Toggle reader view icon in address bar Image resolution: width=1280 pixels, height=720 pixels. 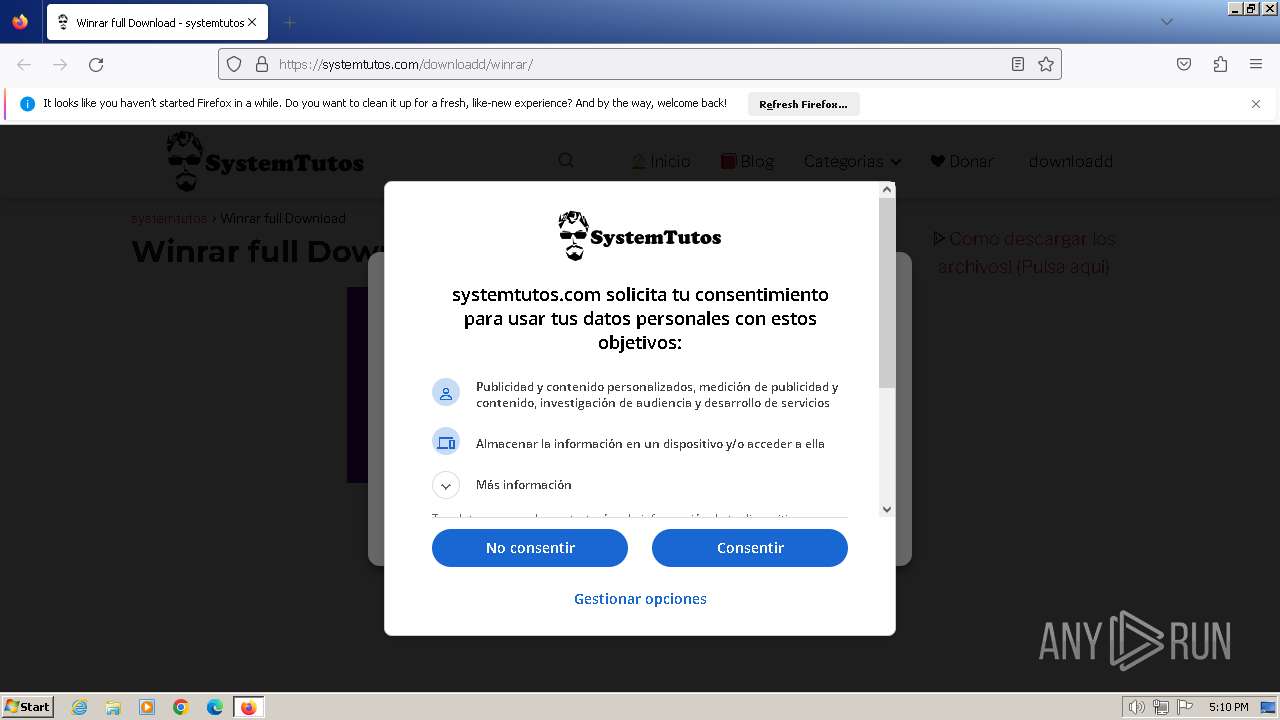point(1018,64)
